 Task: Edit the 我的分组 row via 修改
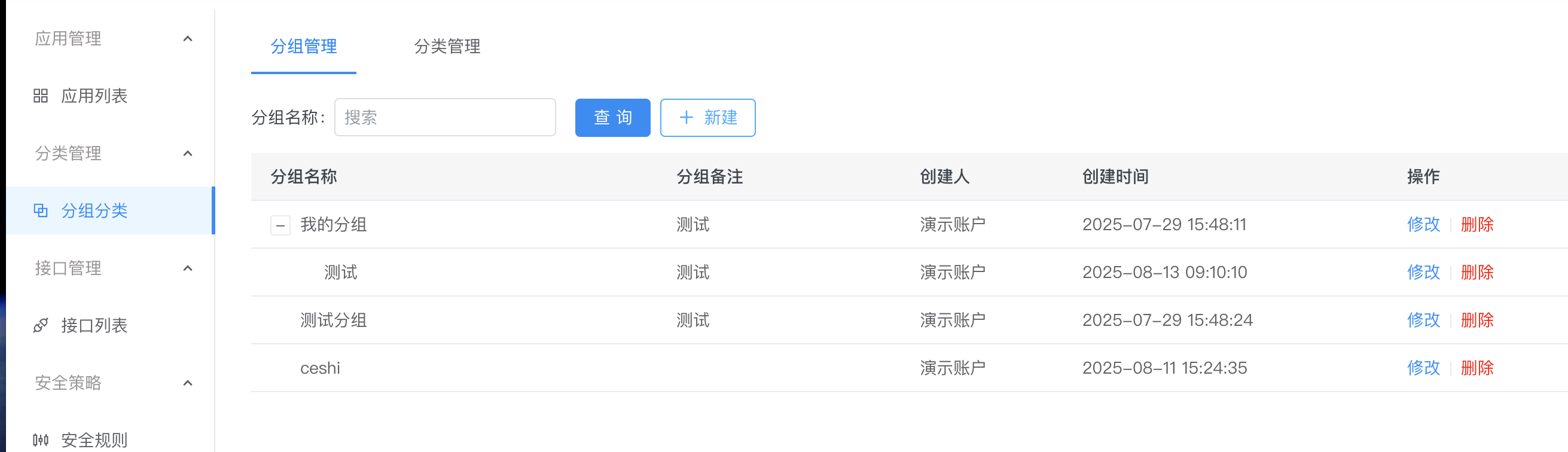(x=1423, y=224)
